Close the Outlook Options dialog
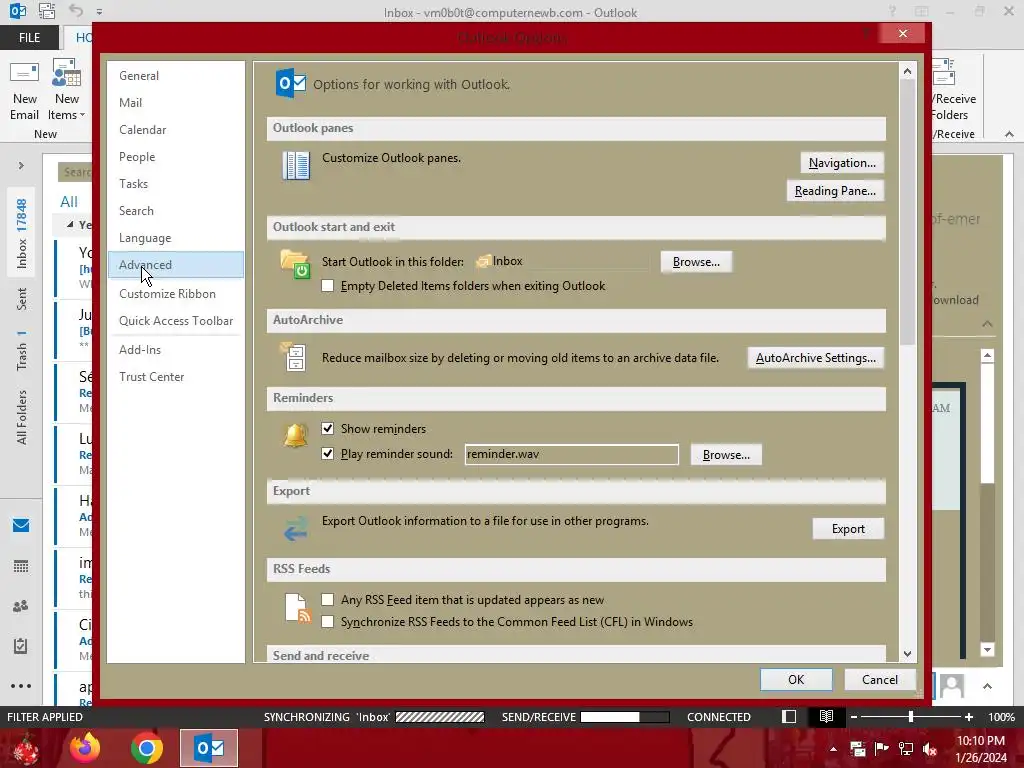The width and height of the screenshot is (1024, 768). 903,33
